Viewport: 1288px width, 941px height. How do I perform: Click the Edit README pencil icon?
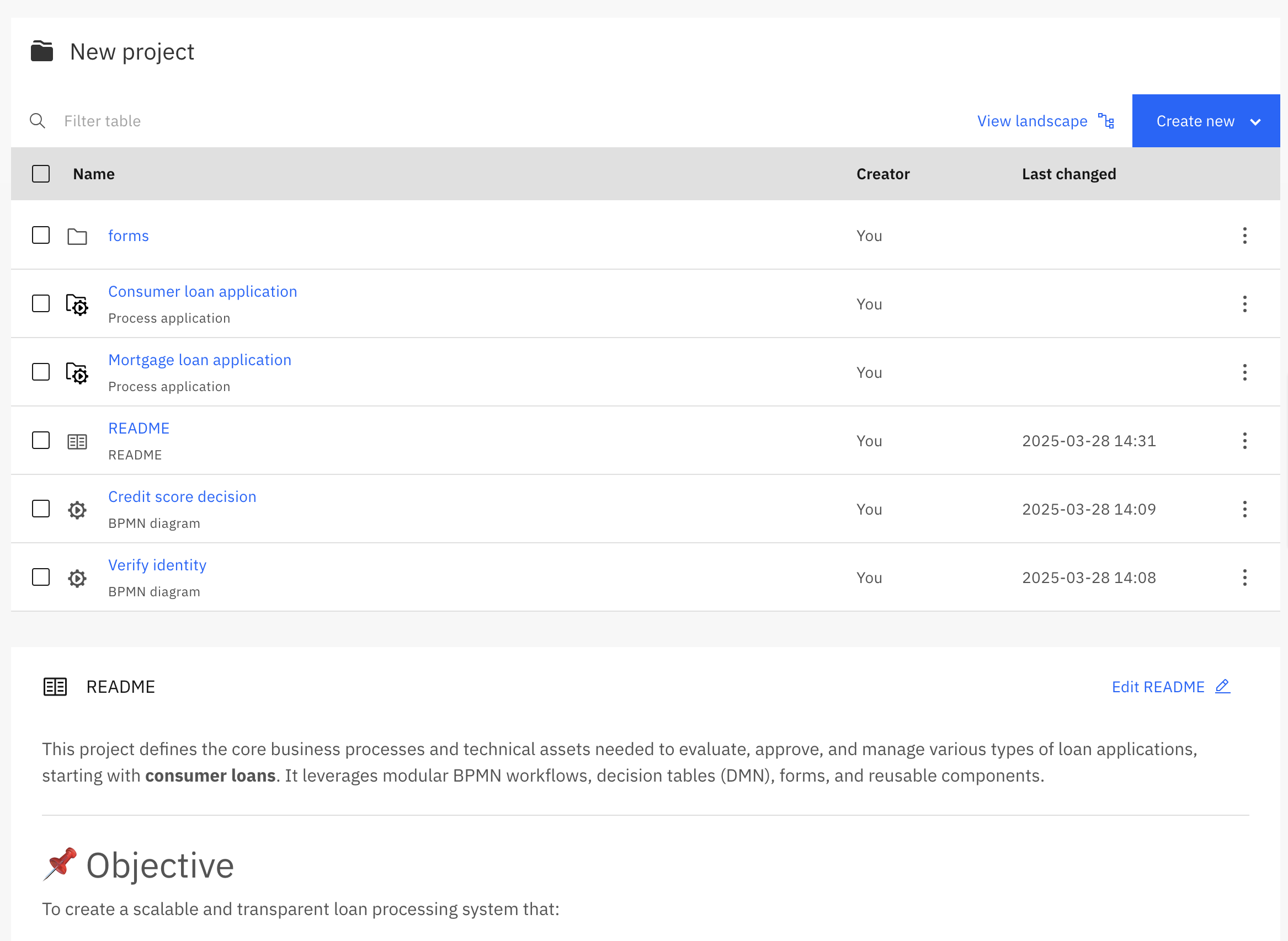(x=1222, y=686)
